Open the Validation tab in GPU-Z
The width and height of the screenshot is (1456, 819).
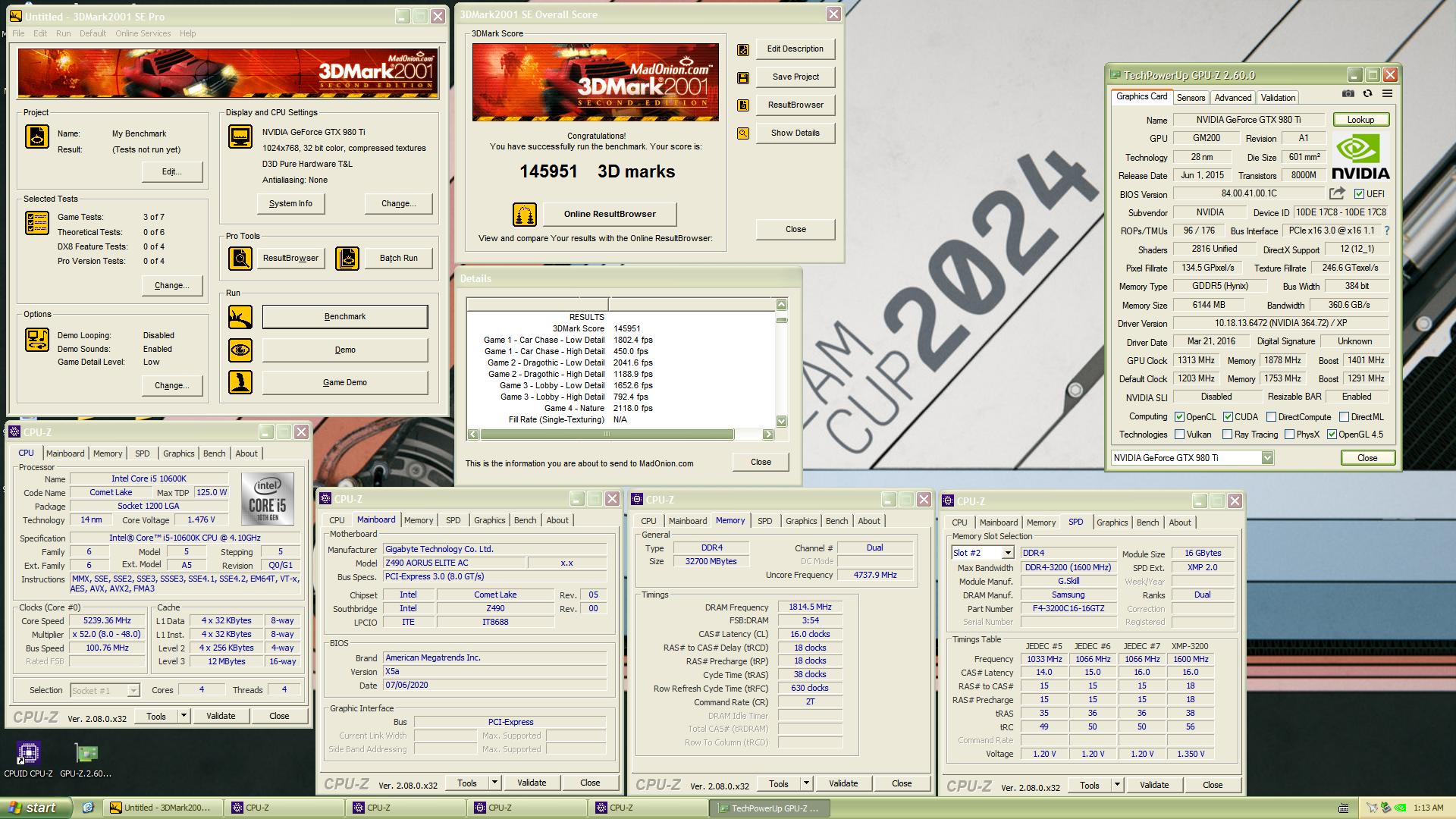click(x=1278, y=98)
